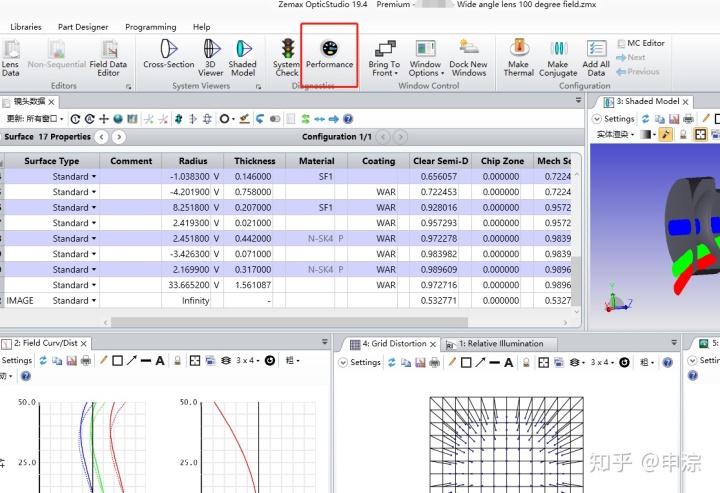Open the Help ribbon tab
The image size is (720, 493).
click(x=202, y=27)
